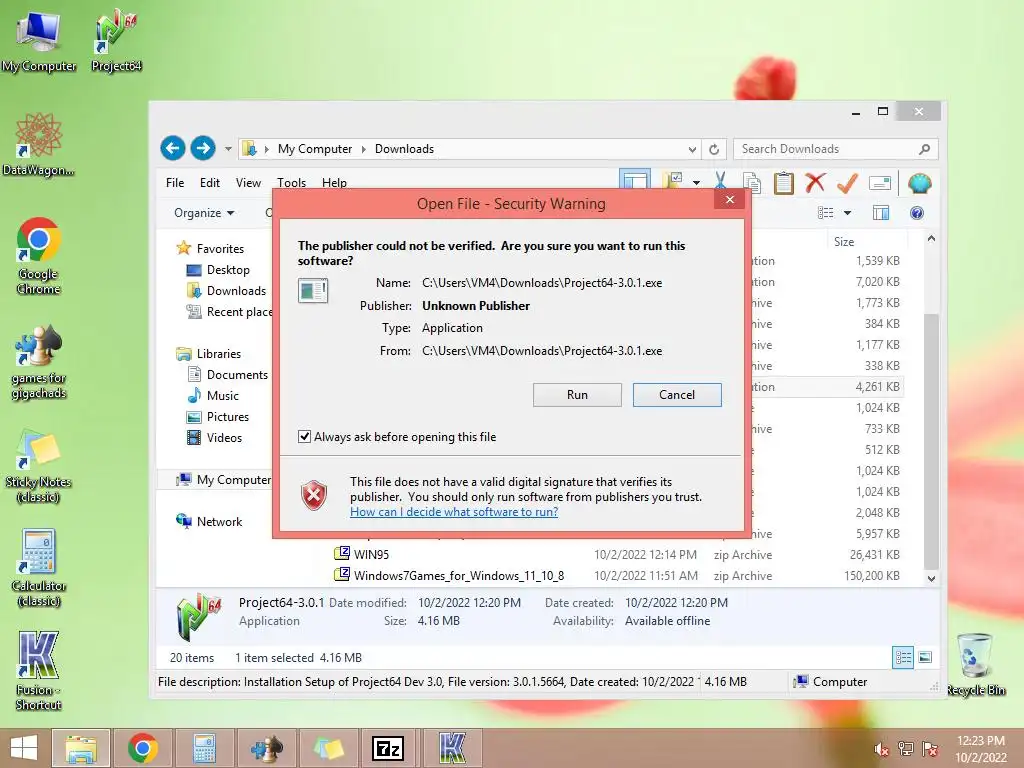Open games for gigachads desktop shortcut
The width and height of the screenshot is (1024, 768).
39,360
